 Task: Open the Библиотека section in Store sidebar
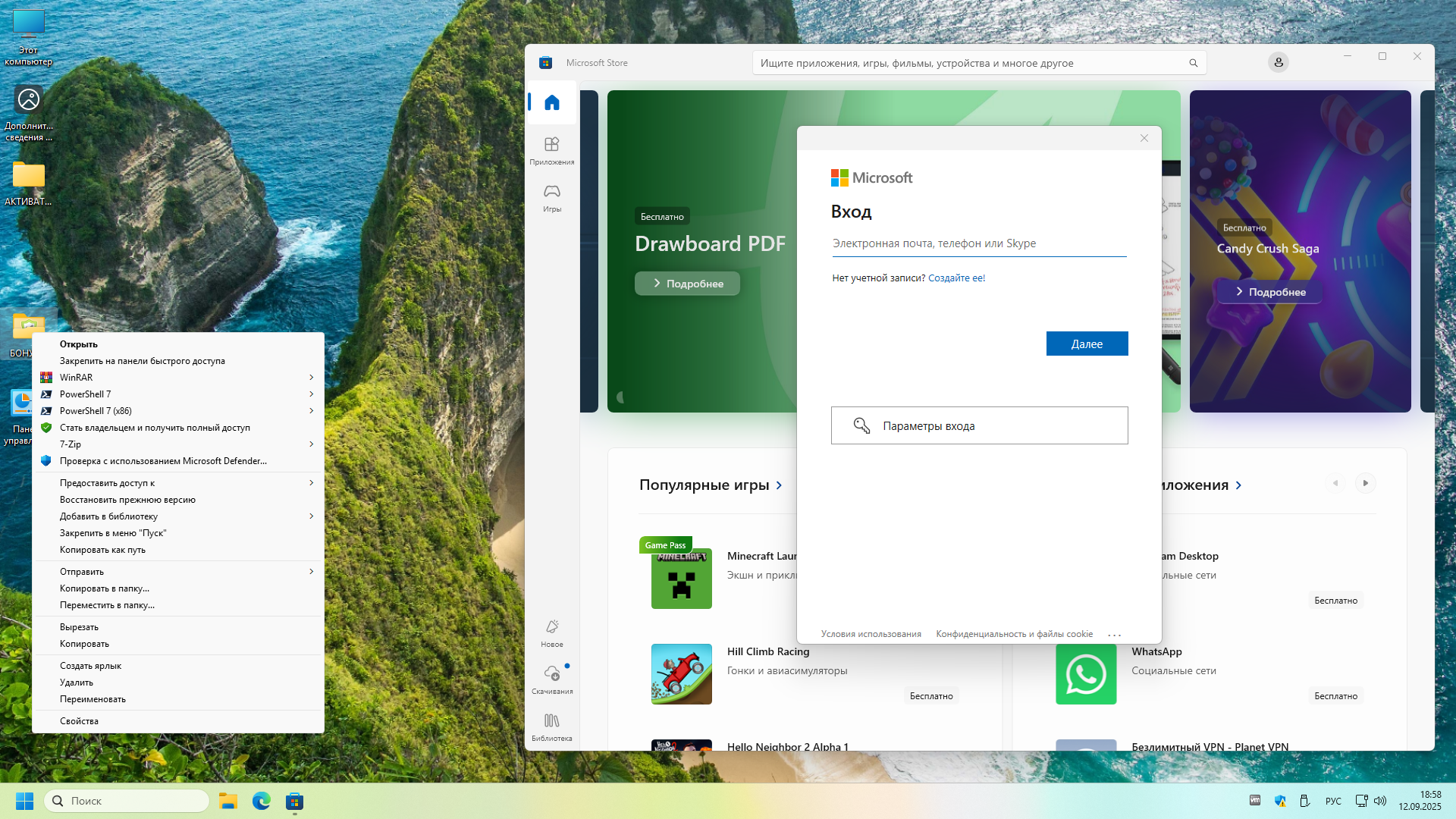click(x=552, y=727)
